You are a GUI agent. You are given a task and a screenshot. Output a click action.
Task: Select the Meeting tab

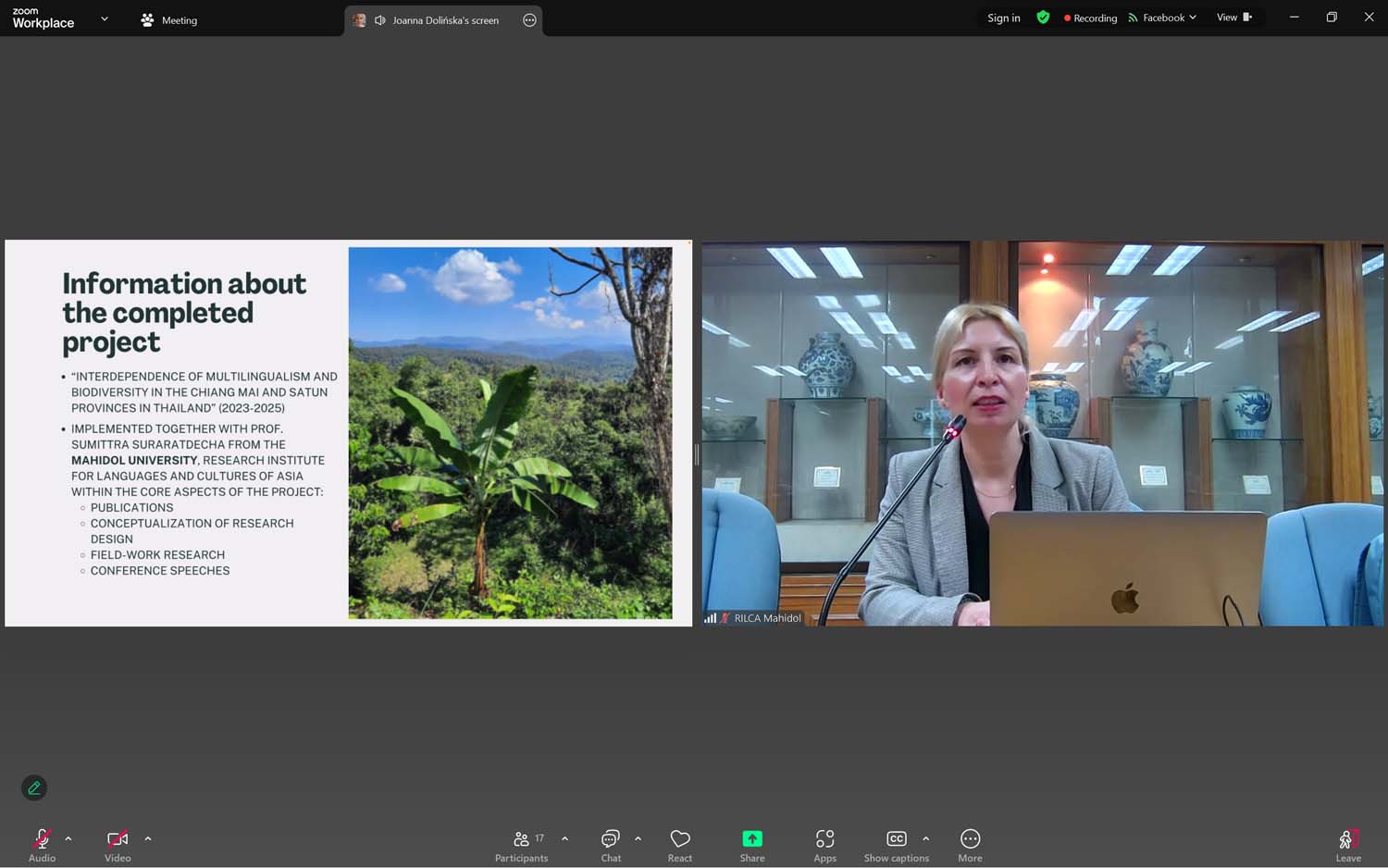click(168, 19)
